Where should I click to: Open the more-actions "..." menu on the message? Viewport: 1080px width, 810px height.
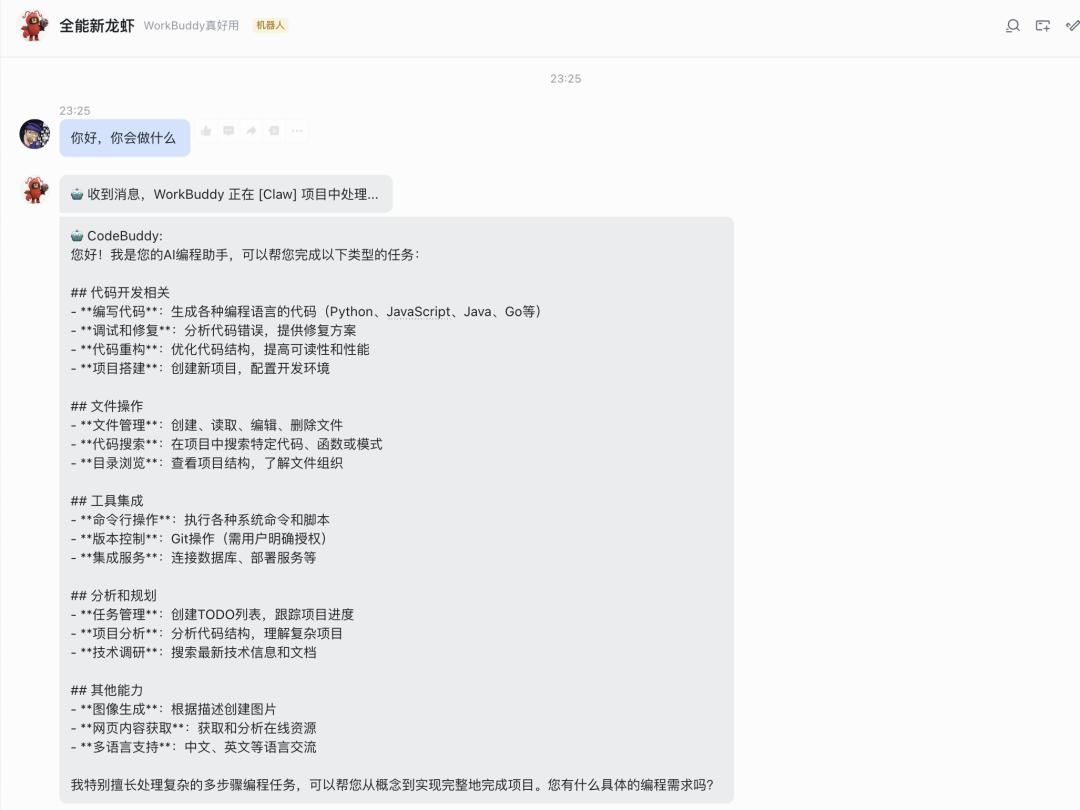pos(296,130)
